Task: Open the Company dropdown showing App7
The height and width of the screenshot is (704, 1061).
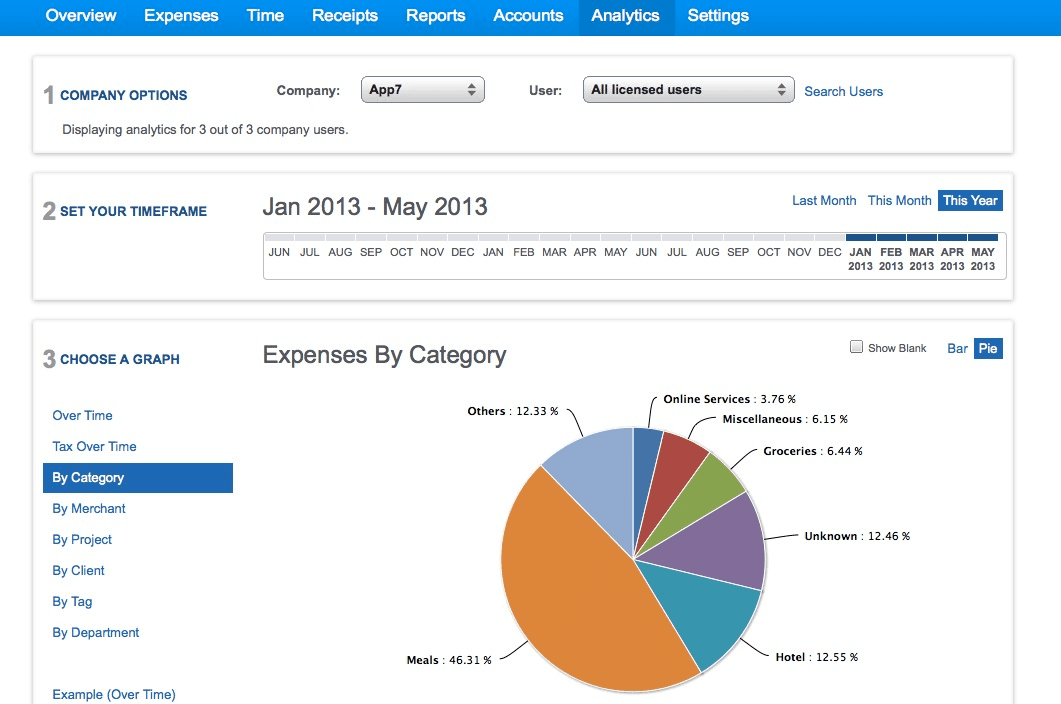Action: tap(422, 90)
